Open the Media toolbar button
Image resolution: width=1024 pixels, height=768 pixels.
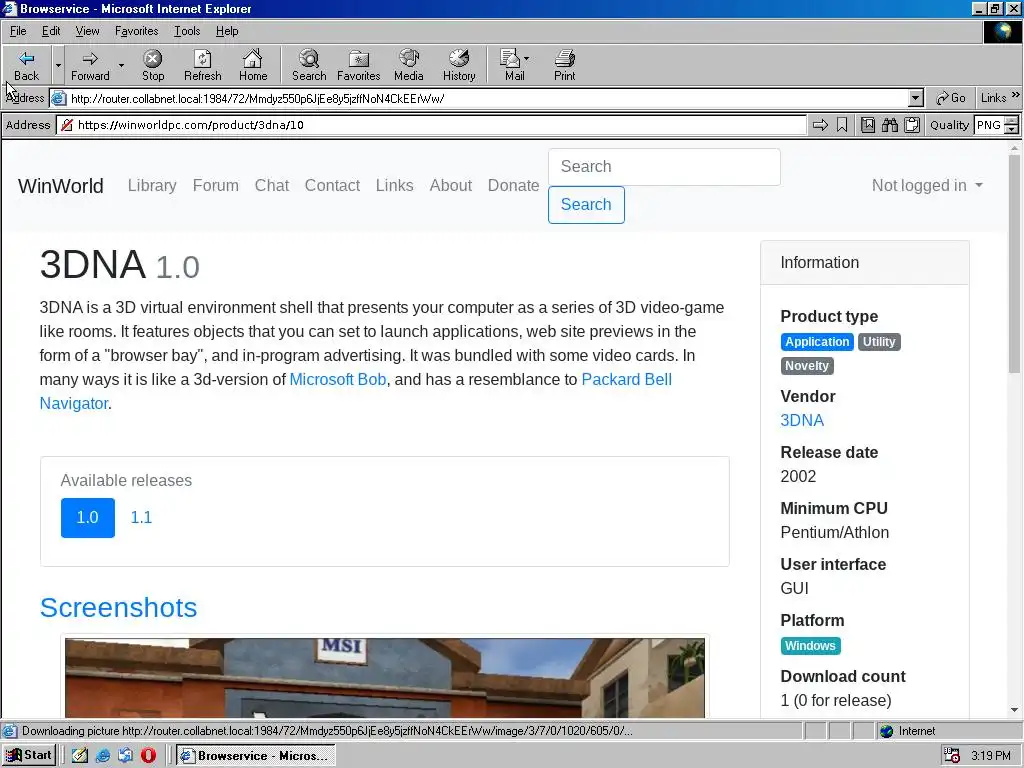409,65
